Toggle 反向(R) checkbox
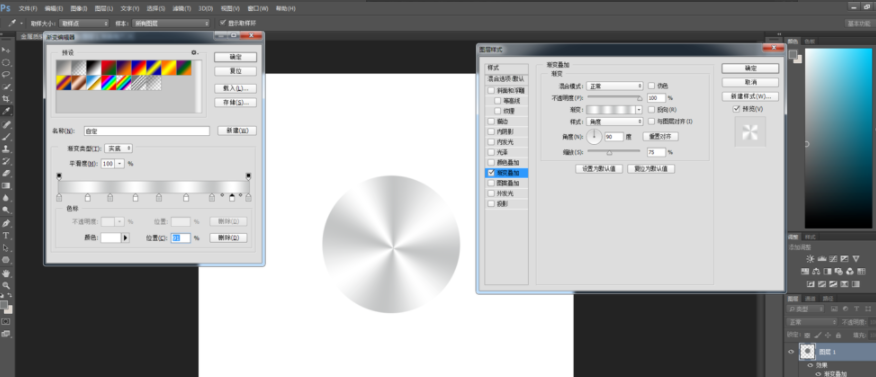This screenshot has height=377, width=876. 651,109
